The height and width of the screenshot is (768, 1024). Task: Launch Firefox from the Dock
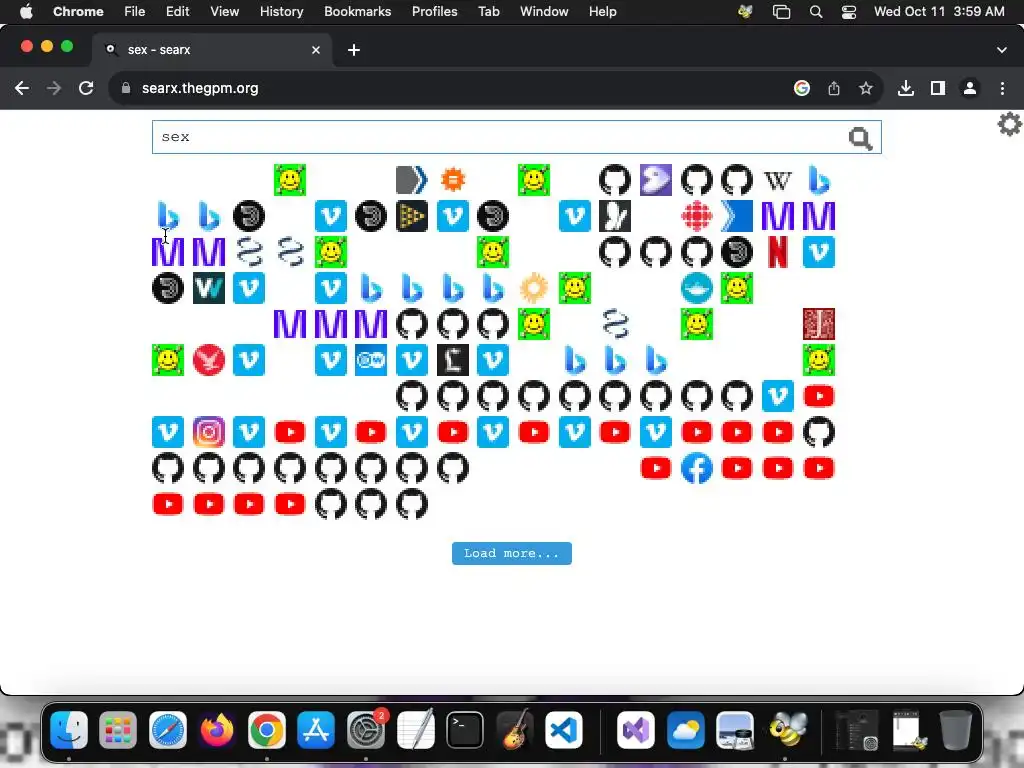click(x=217, y=730)
